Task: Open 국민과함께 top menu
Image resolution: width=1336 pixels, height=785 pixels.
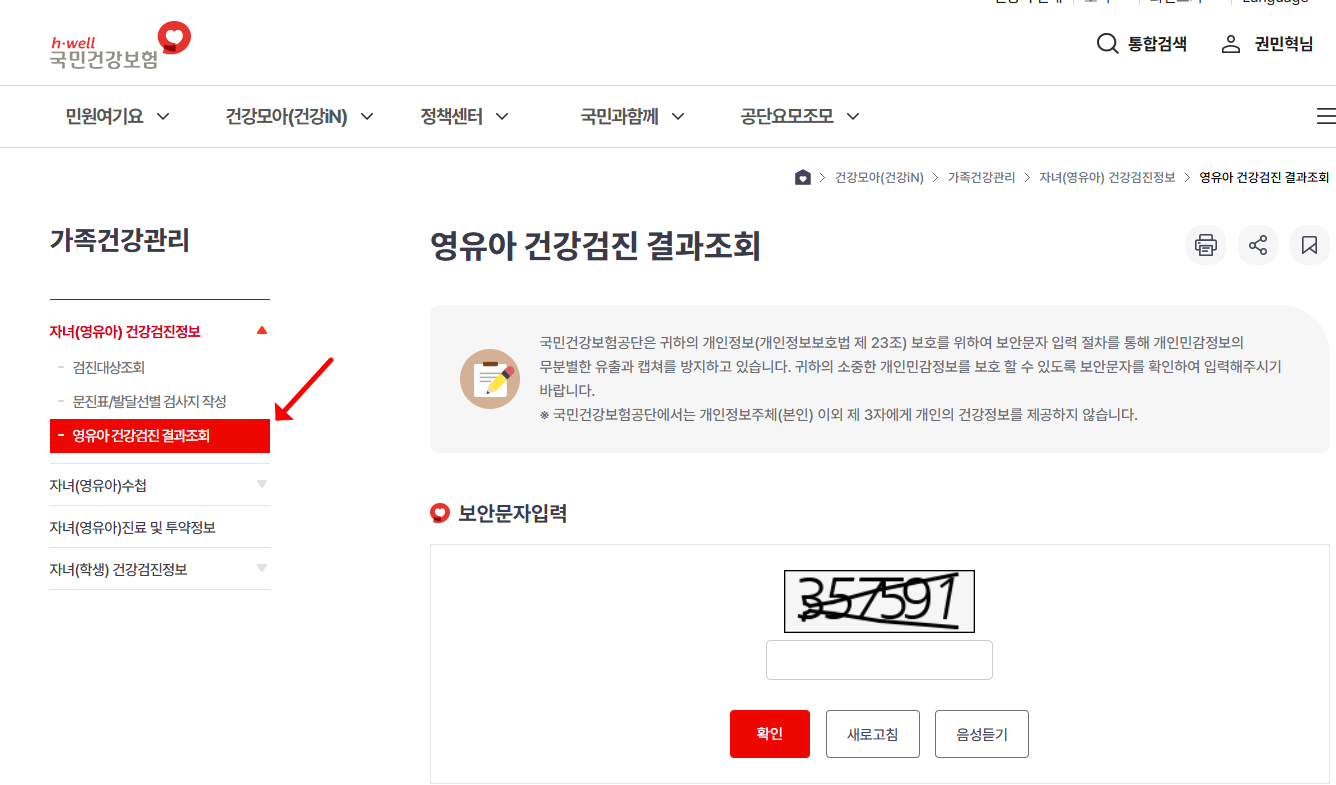Action: pyautogui.click(x=620, y=117)
